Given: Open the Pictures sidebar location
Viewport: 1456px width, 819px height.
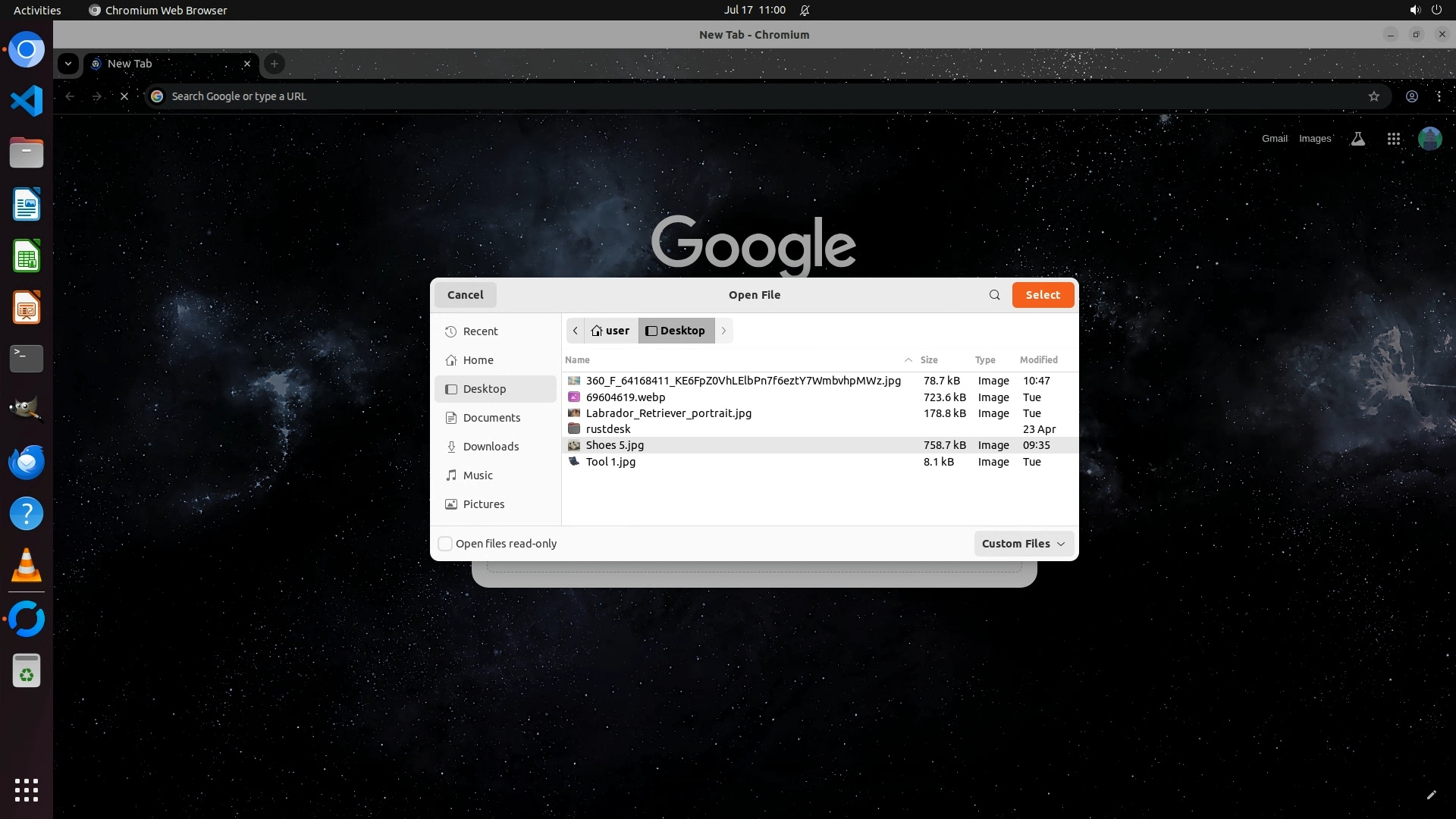Looking at the screenshot, I should (483, 504).
